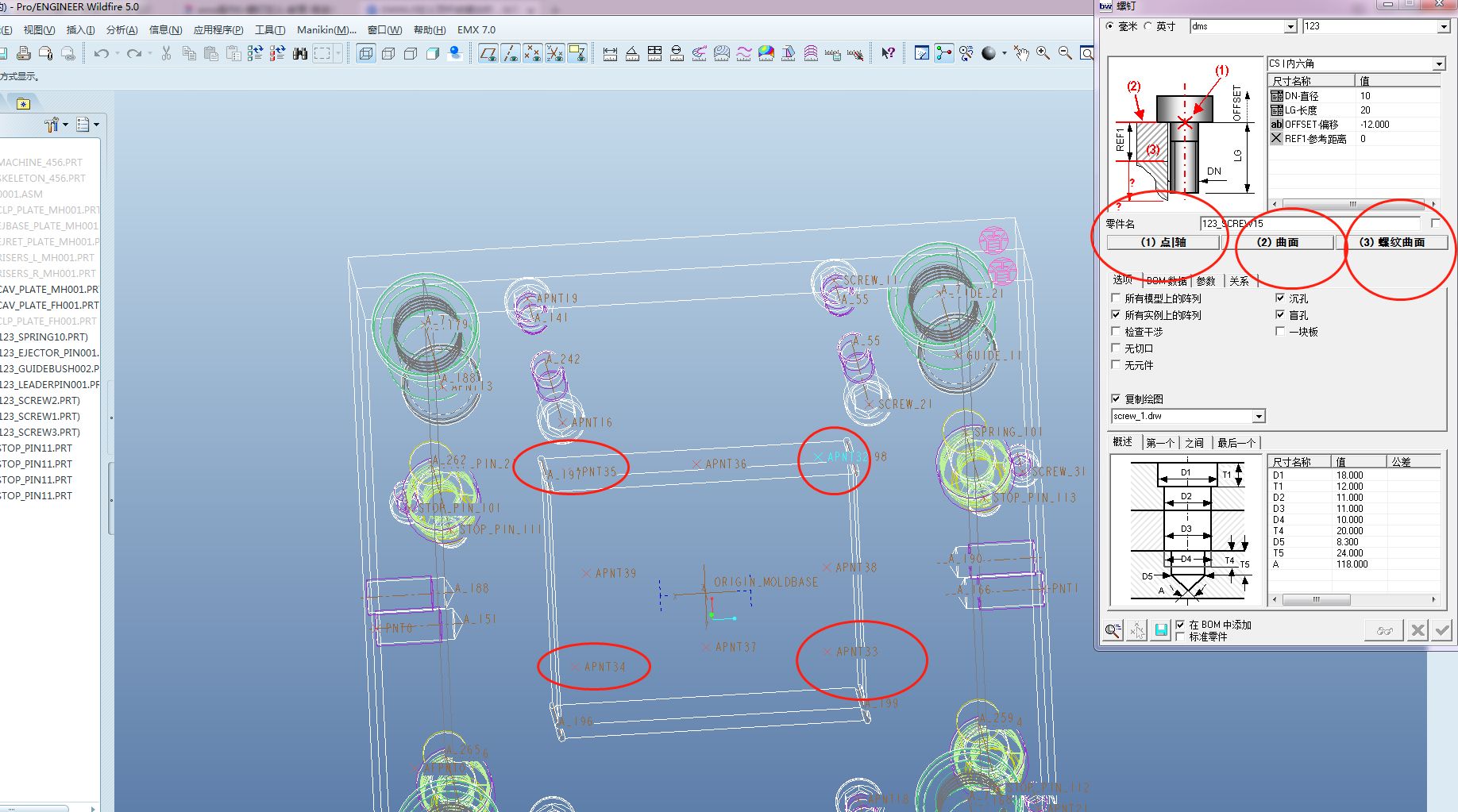Select the 英寸 unit radio button
Viewport: 1458px width, 812px height.
point(1148,26)
